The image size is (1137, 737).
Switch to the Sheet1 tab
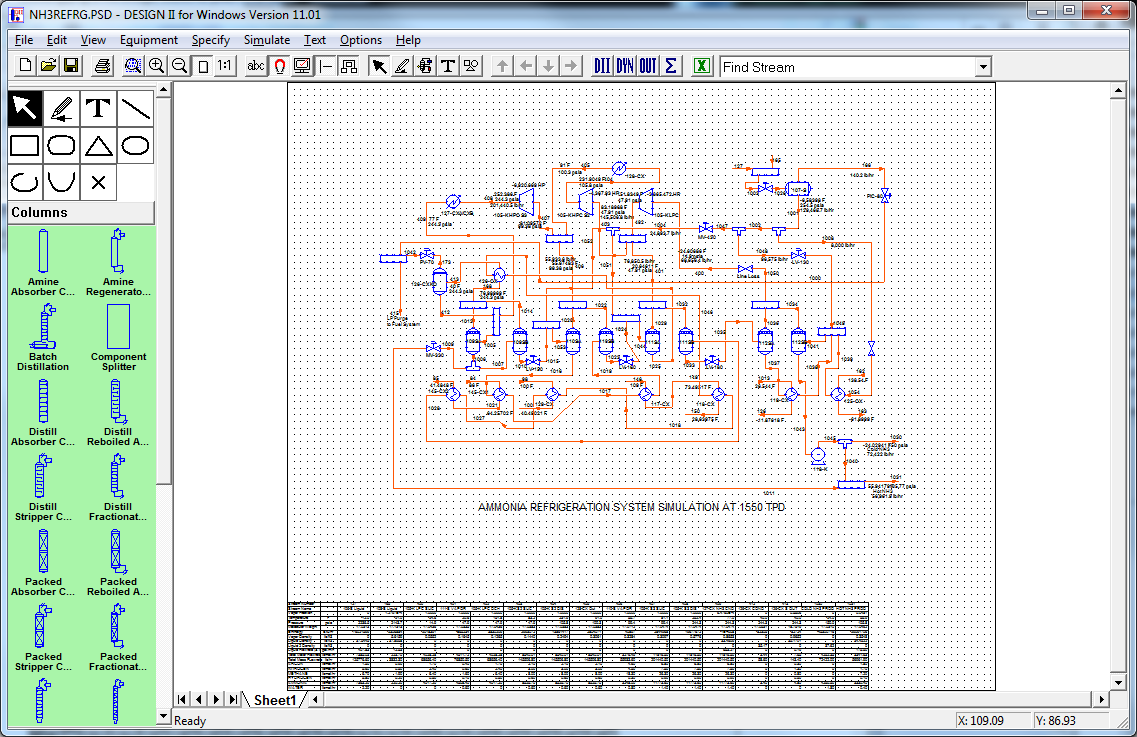(x=275, y=700)
